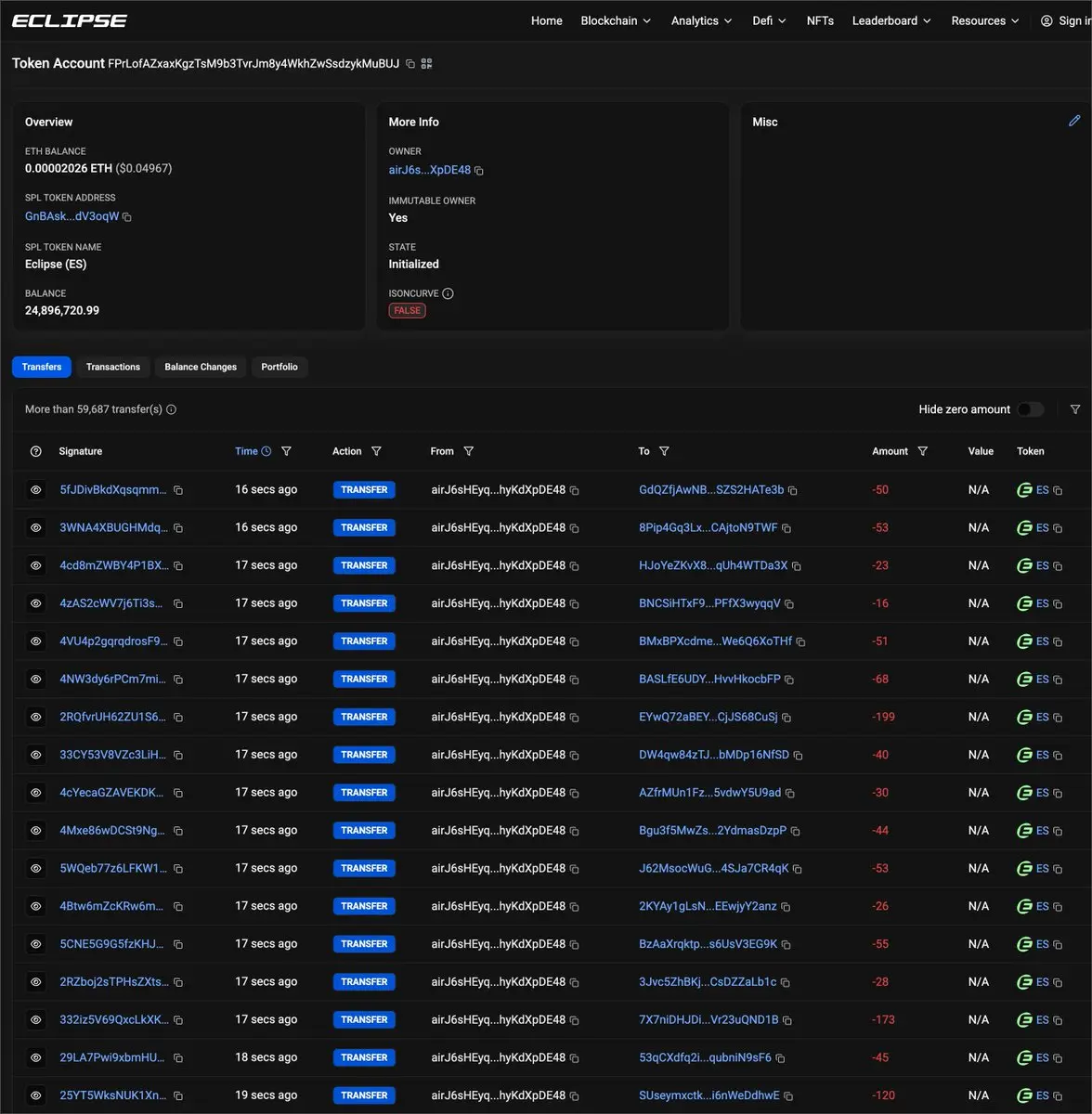Switch to the Transactions tab
This screenshot has width=1092, height=1114.
pyautogui.click(x=113, y=367)
